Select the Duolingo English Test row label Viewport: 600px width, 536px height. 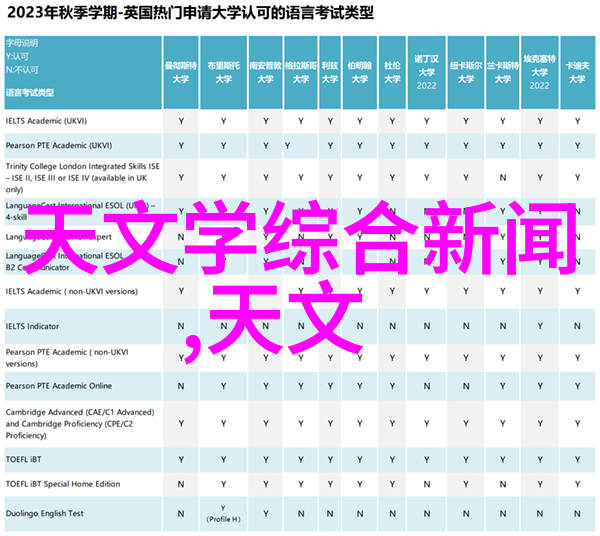pyautogui.click(x=44, y=513)
